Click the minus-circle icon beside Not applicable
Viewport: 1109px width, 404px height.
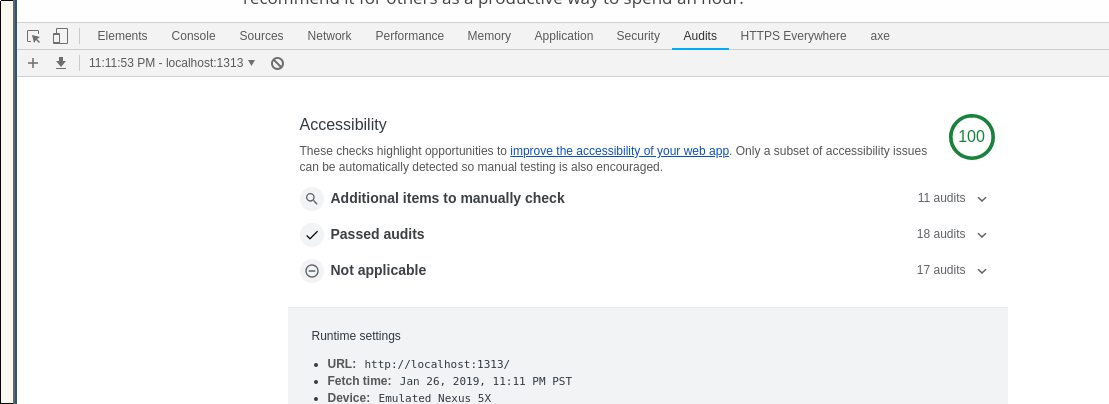(x=312, y=271)
